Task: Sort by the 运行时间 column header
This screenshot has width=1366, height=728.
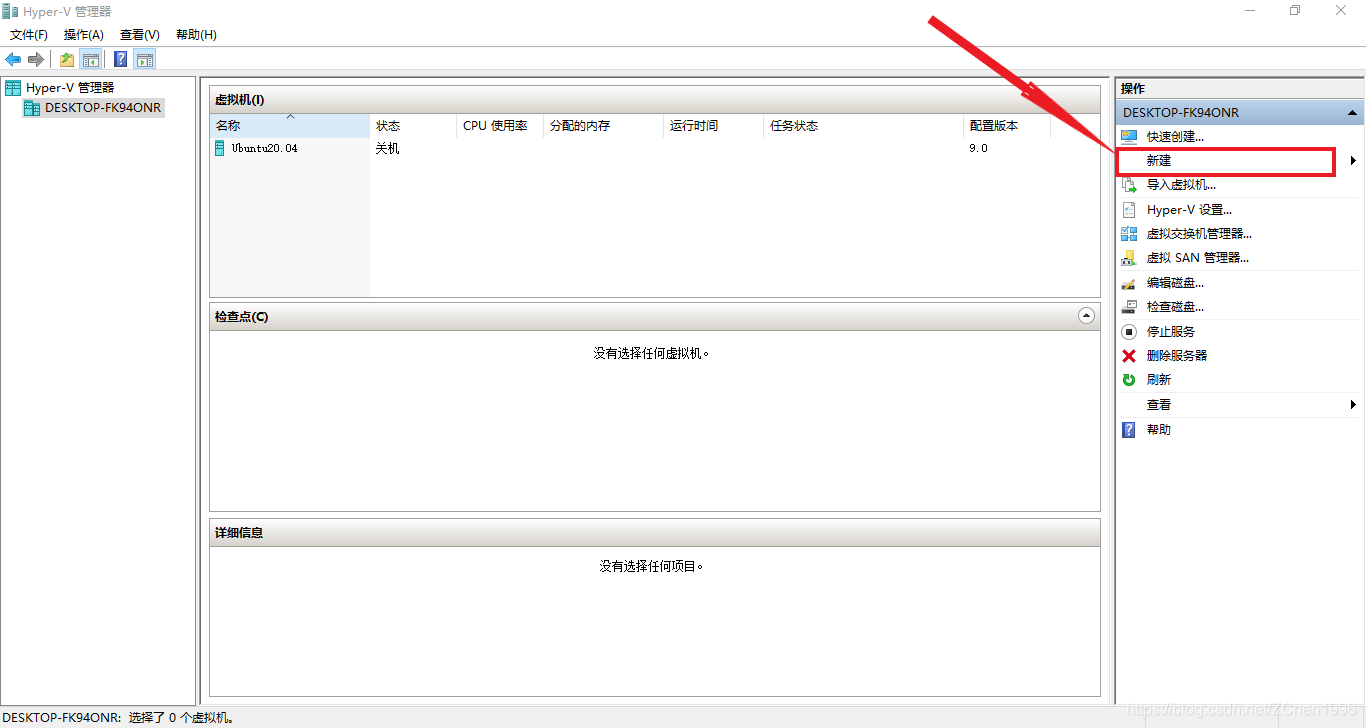Action: pos(714,126)
